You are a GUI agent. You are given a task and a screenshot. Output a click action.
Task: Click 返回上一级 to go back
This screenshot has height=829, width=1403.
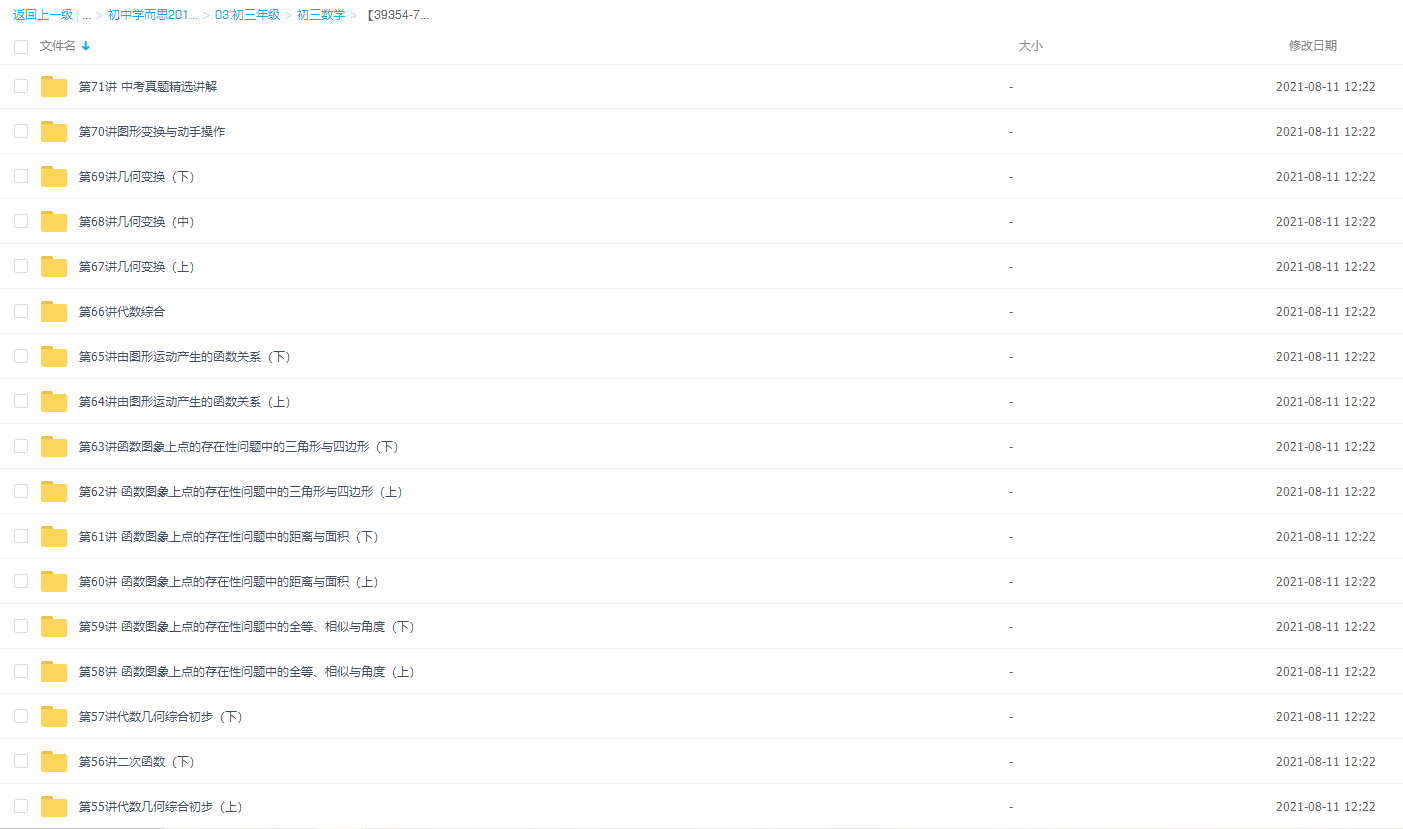(42, 16)
